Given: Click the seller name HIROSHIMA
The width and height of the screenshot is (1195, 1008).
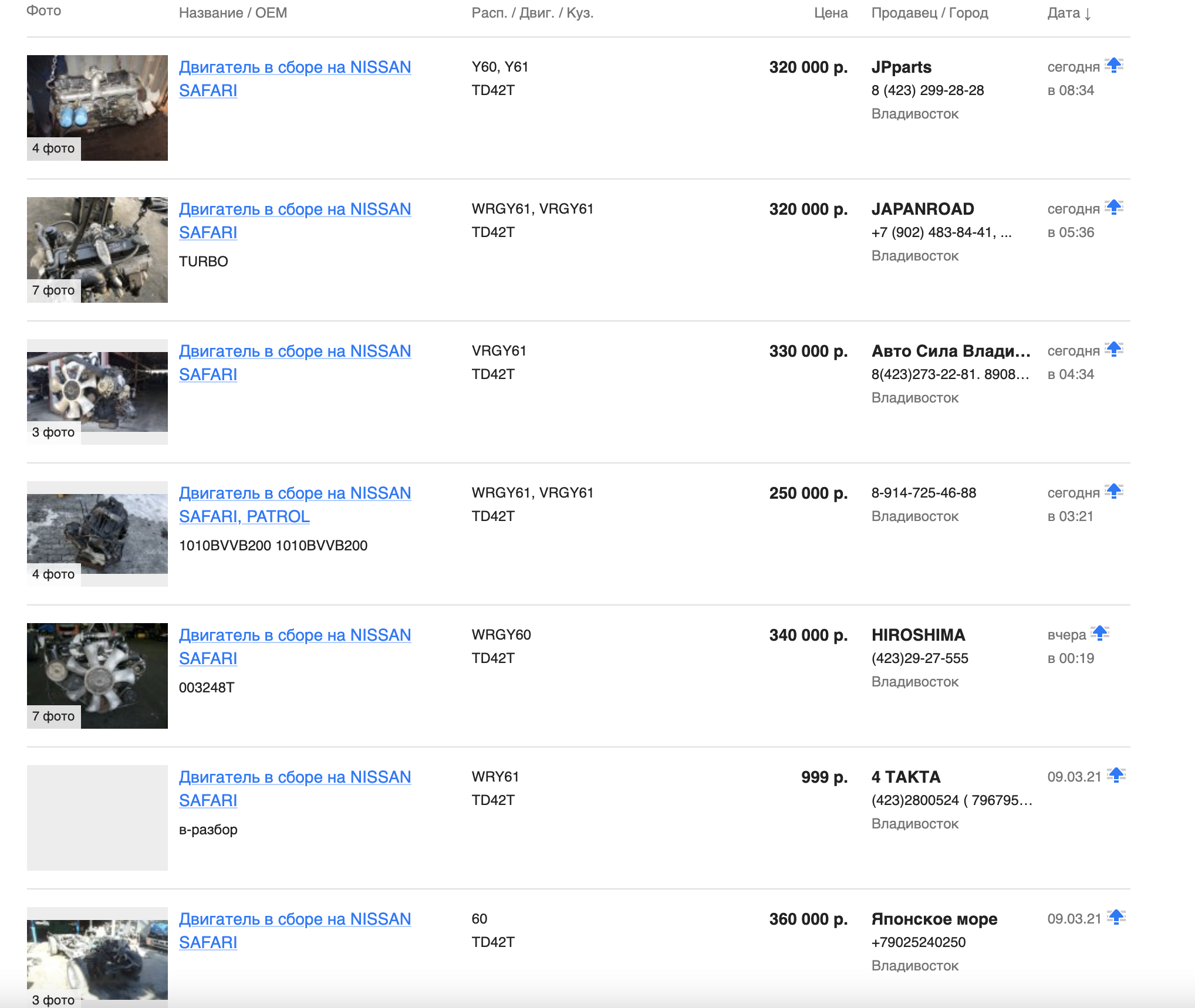Looking at the screenshot, I should [x=918, y=635].
